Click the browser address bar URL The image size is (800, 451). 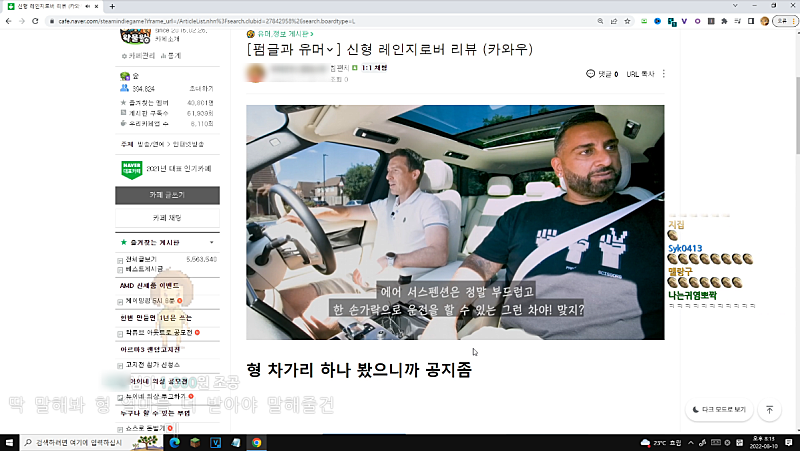pos(300,21)
